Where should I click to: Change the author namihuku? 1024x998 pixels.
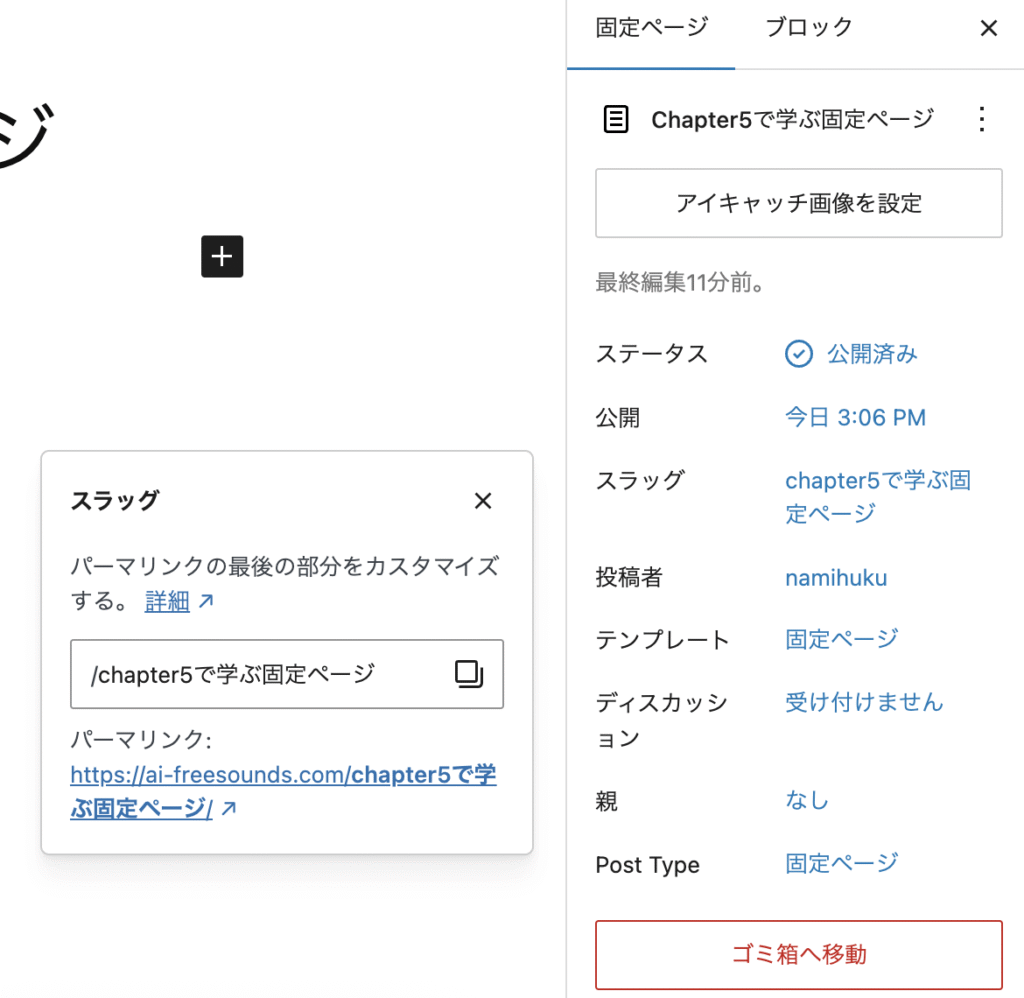pyautogui.click(x=835, y=578)
